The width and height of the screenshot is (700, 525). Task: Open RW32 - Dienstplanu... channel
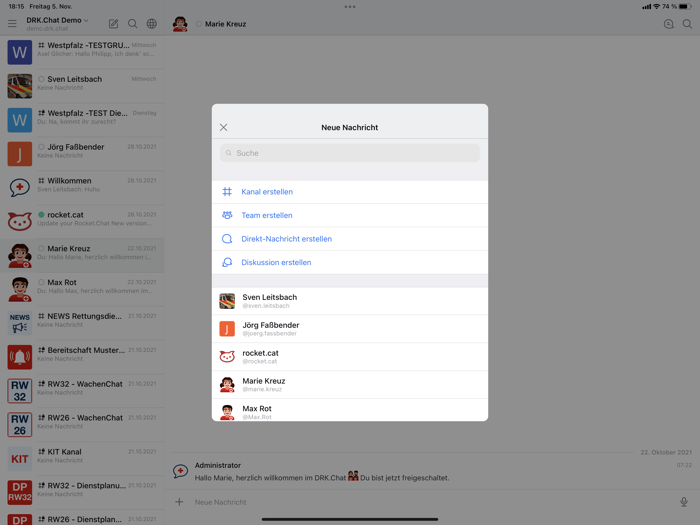click(82, 492)
